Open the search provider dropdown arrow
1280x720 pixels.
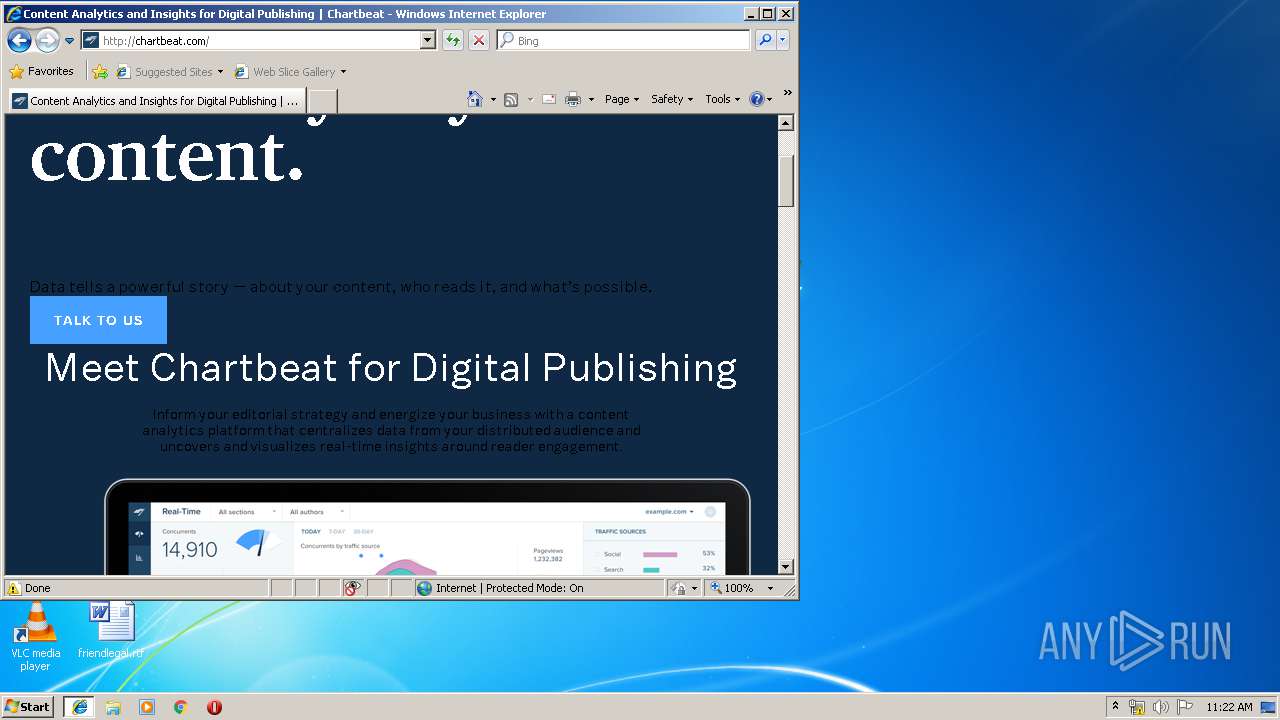pos(783,40)
